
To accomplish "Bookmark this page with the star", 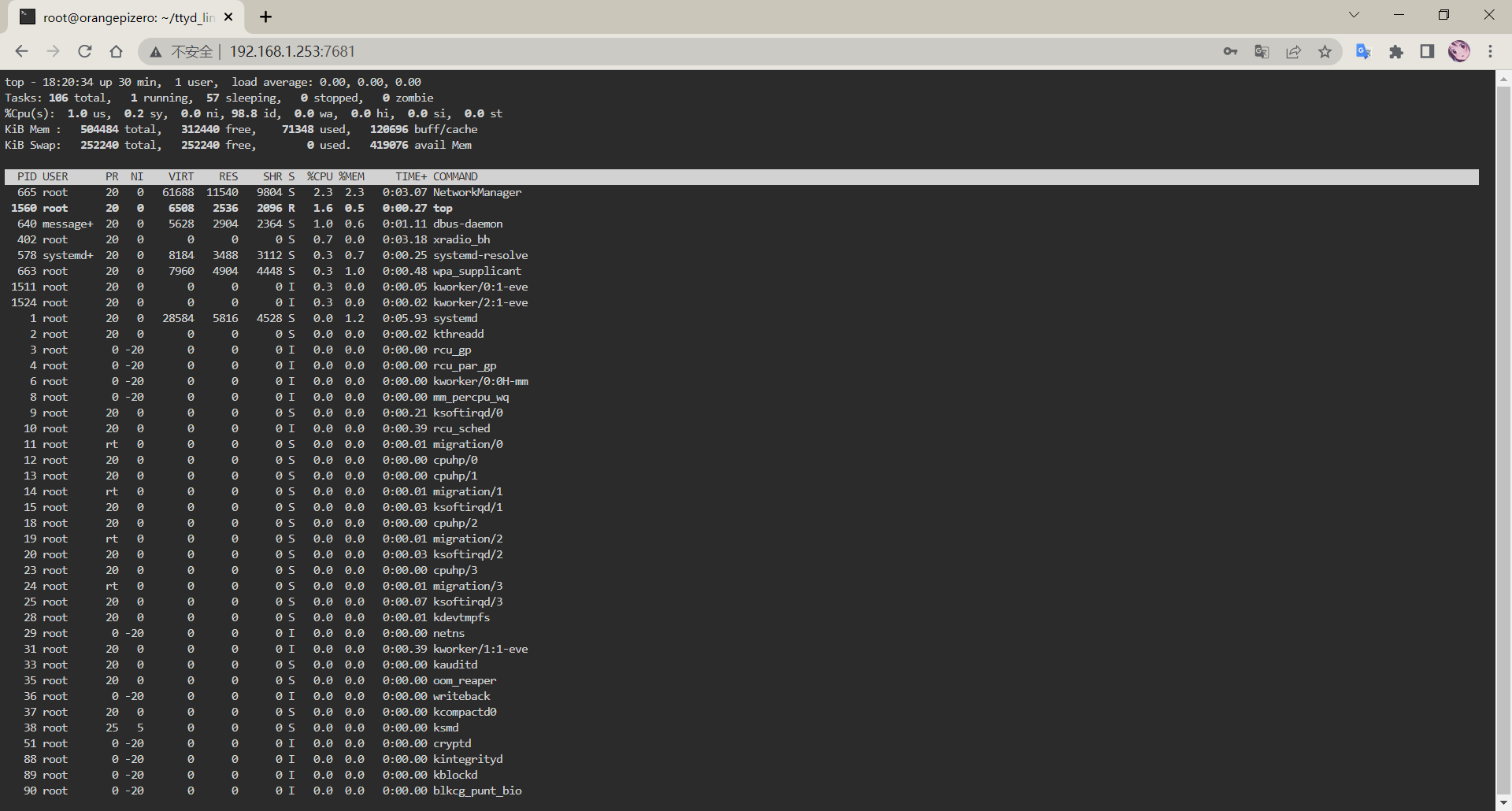I will (1325, 51).
